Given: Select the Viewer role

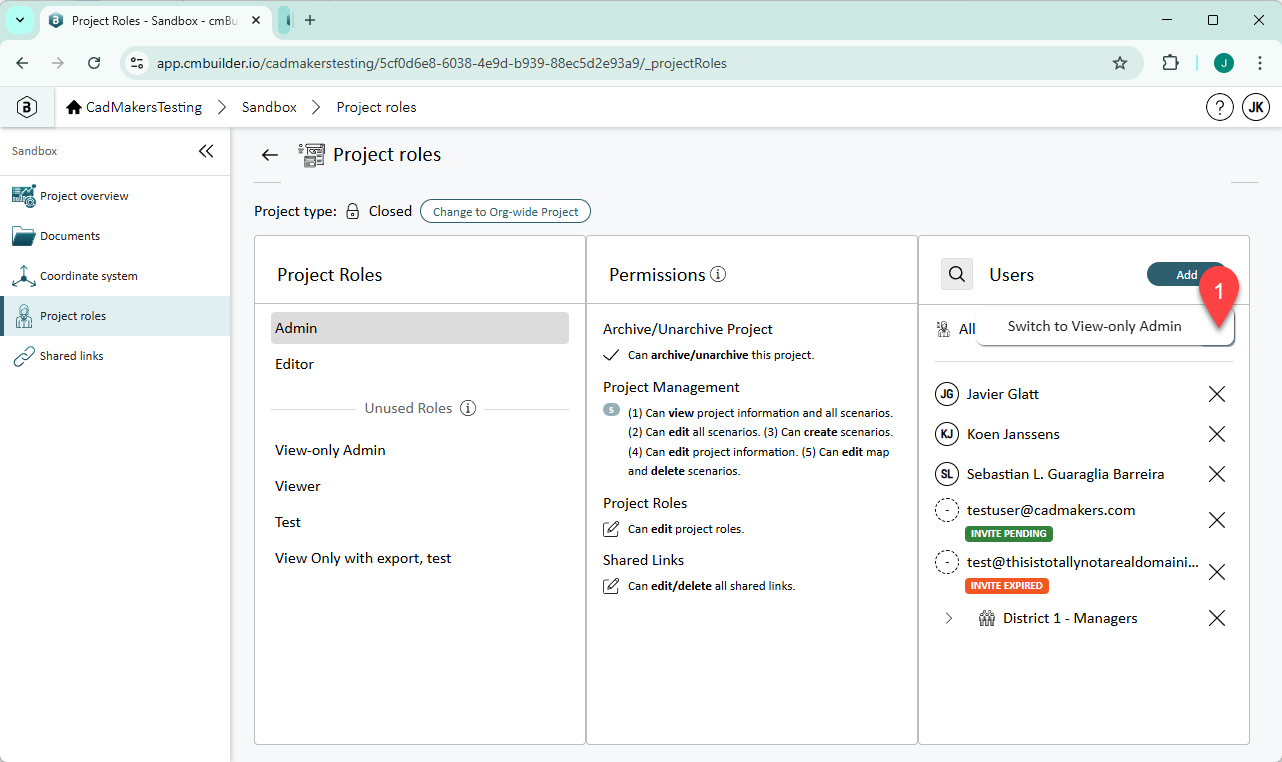Looking at the screenshot, I should pyautogui.click(x=420, y=486).
